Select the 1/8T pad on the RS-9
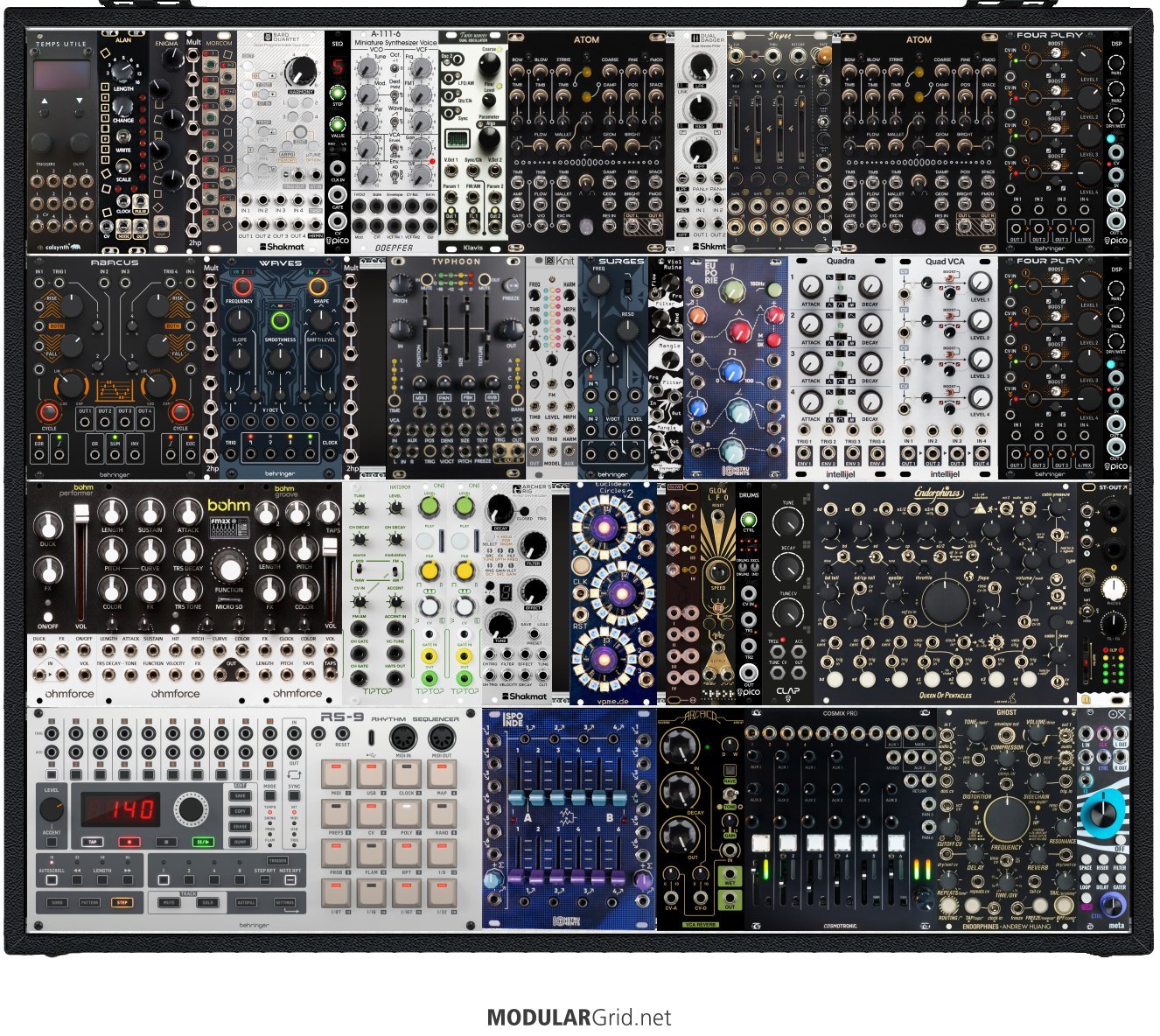Image resolution: width=1160 pixels, height=1036 pixels. 336,893
